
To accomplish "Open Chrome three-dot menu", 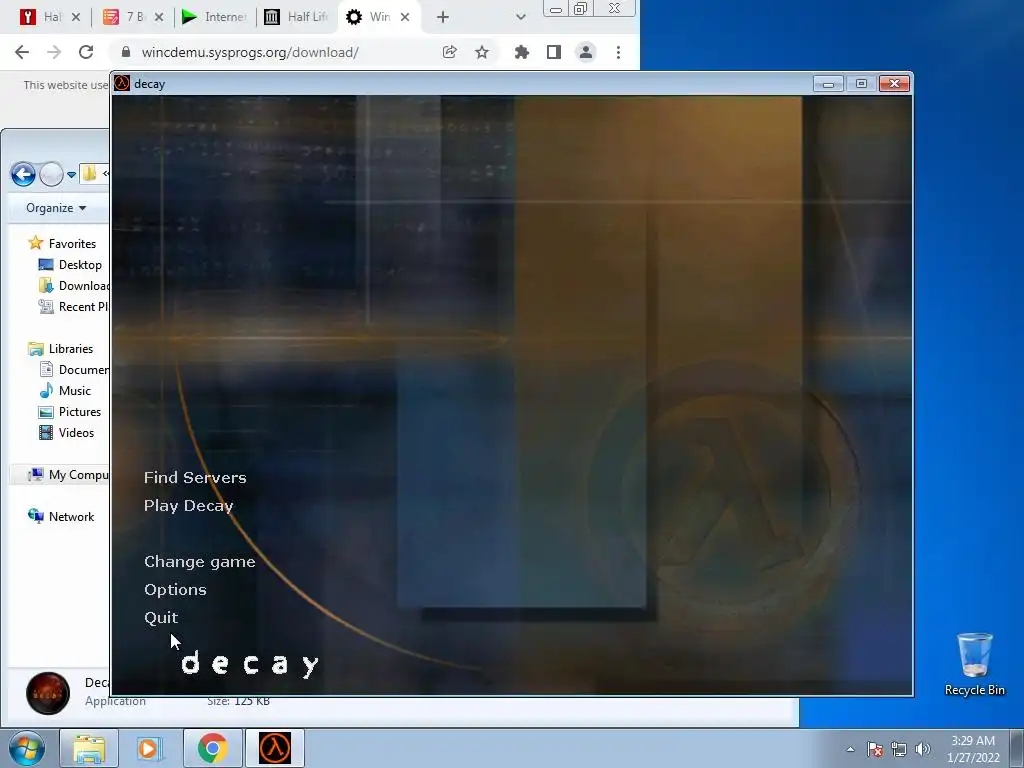I will click(618, 52).
